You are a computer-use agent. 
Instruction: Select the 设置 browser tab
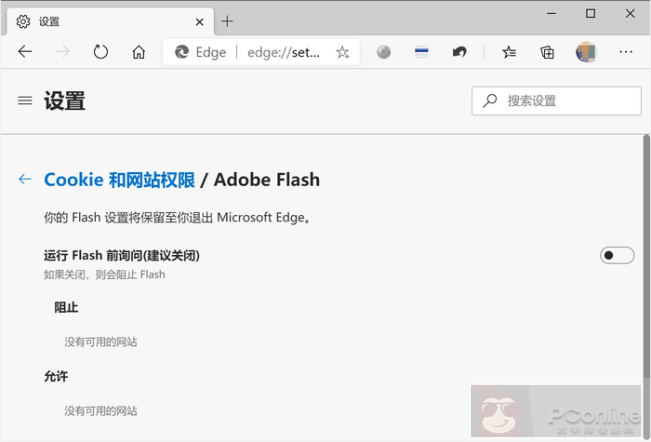(110, 22)
